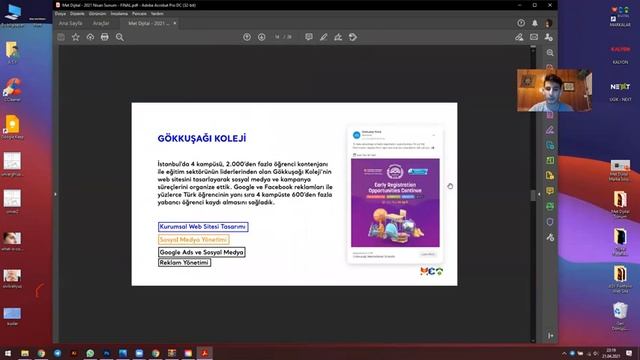Click Adobe Acrobat icon in taskbar
The width and height of the screenshot is (640, 360).
coord(204,353)
